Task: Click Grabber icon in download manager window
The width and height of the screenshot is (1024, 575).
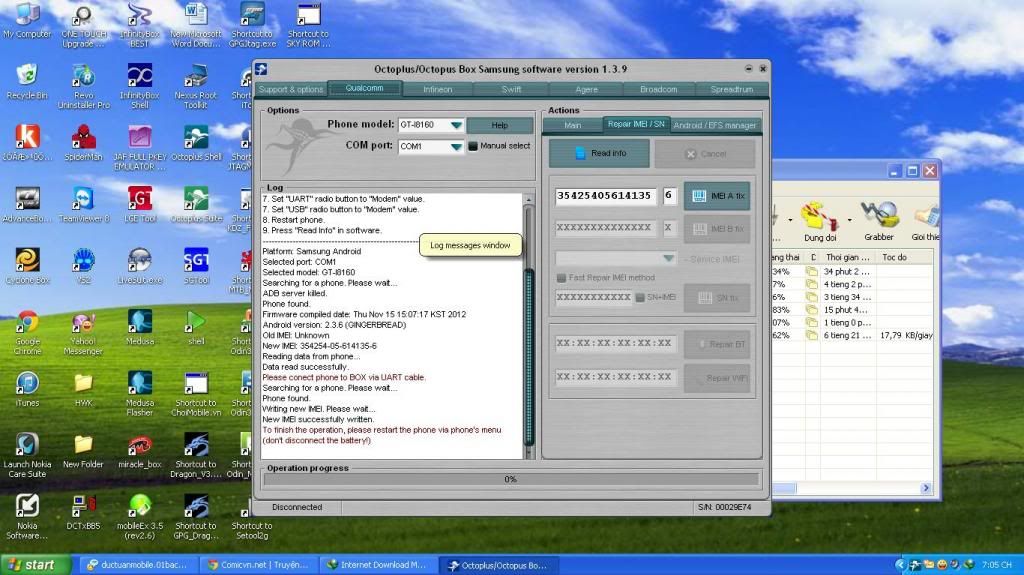Action: (879, 221)
